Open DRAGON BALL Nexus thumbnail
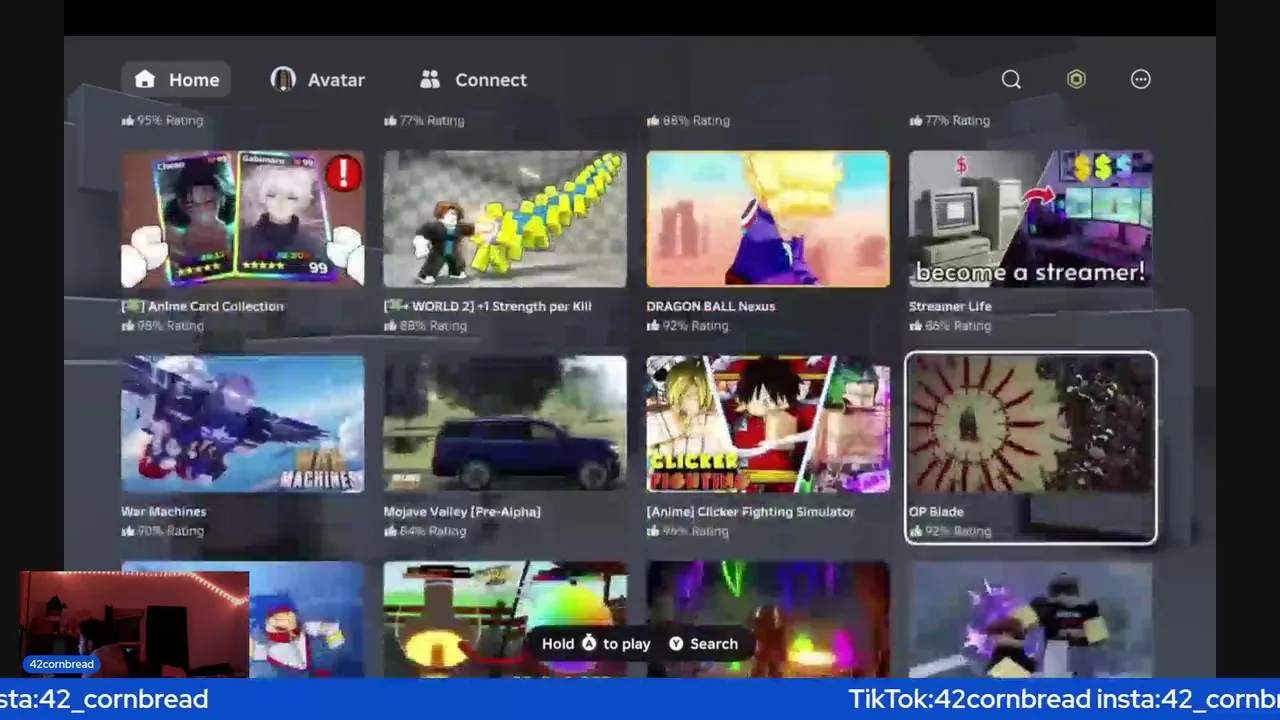Viewport: 1280px width, 720px height. 768,219
